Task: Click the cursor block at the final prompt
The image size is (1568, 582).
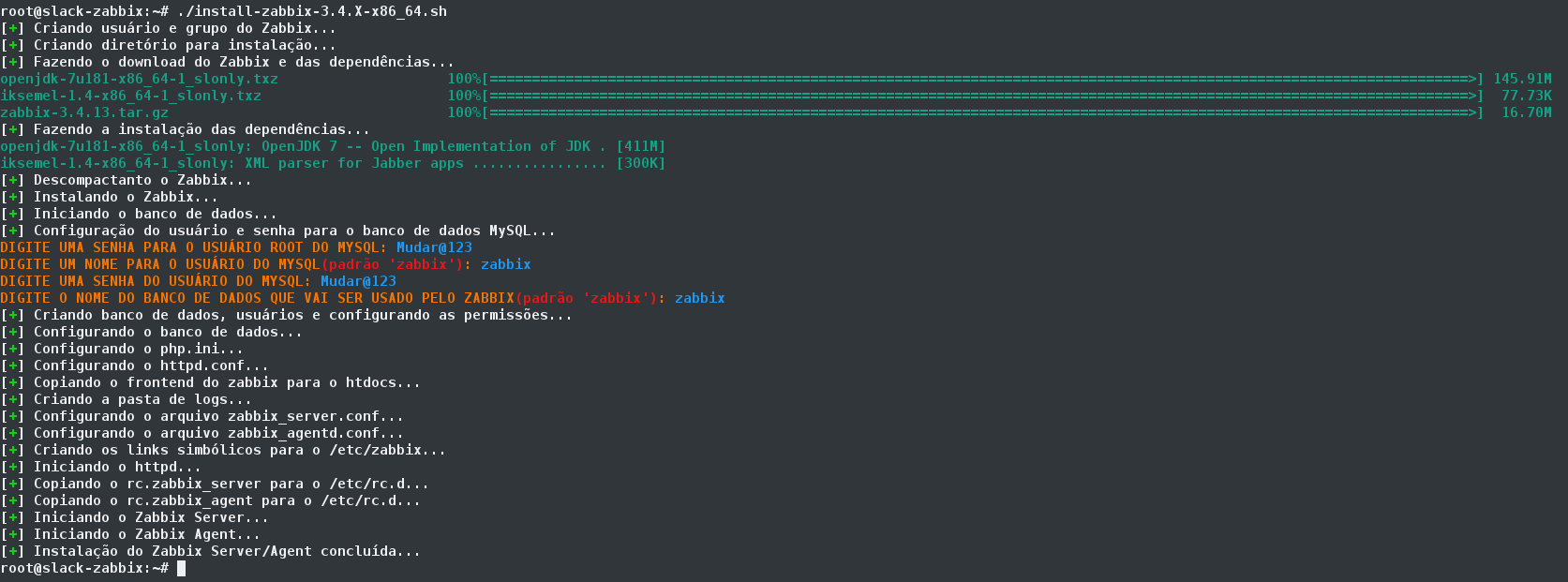Action: click(x=181, y=568)
